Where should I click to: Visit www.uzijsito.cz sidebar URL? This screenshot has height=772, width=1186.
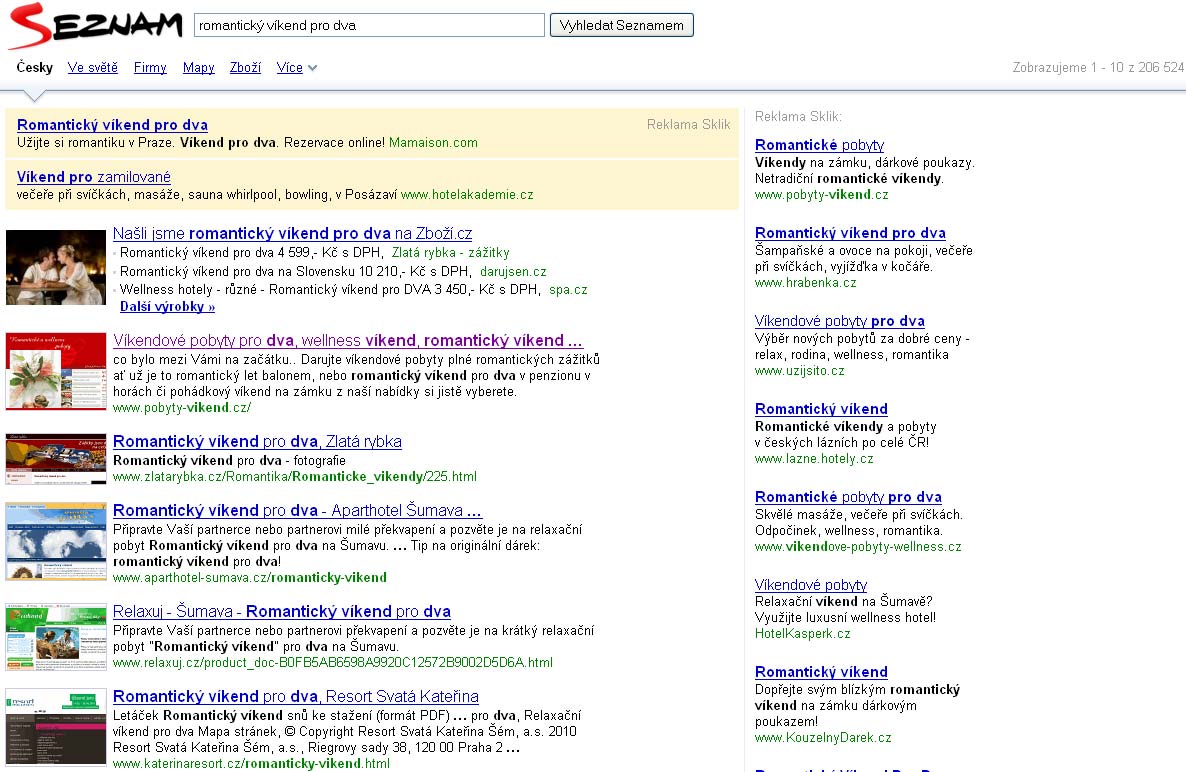[799, 370]
